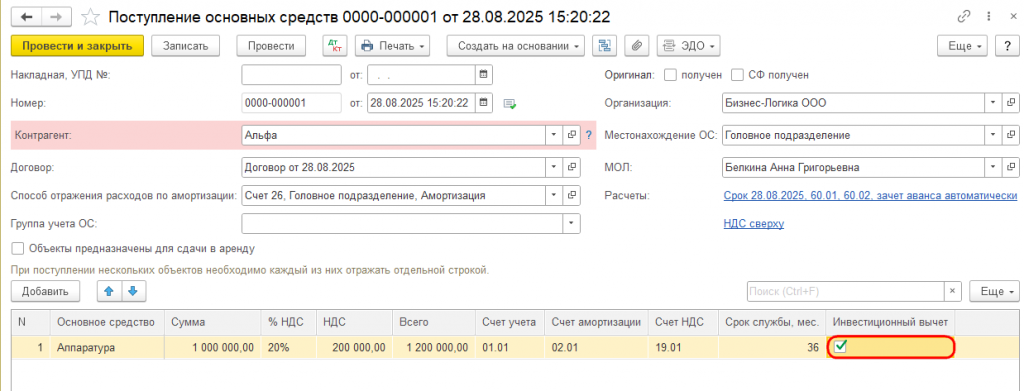Show Дт/Кт accounting entries
The width and height of the screenshot is (1024, 391).
click(336, 46)
